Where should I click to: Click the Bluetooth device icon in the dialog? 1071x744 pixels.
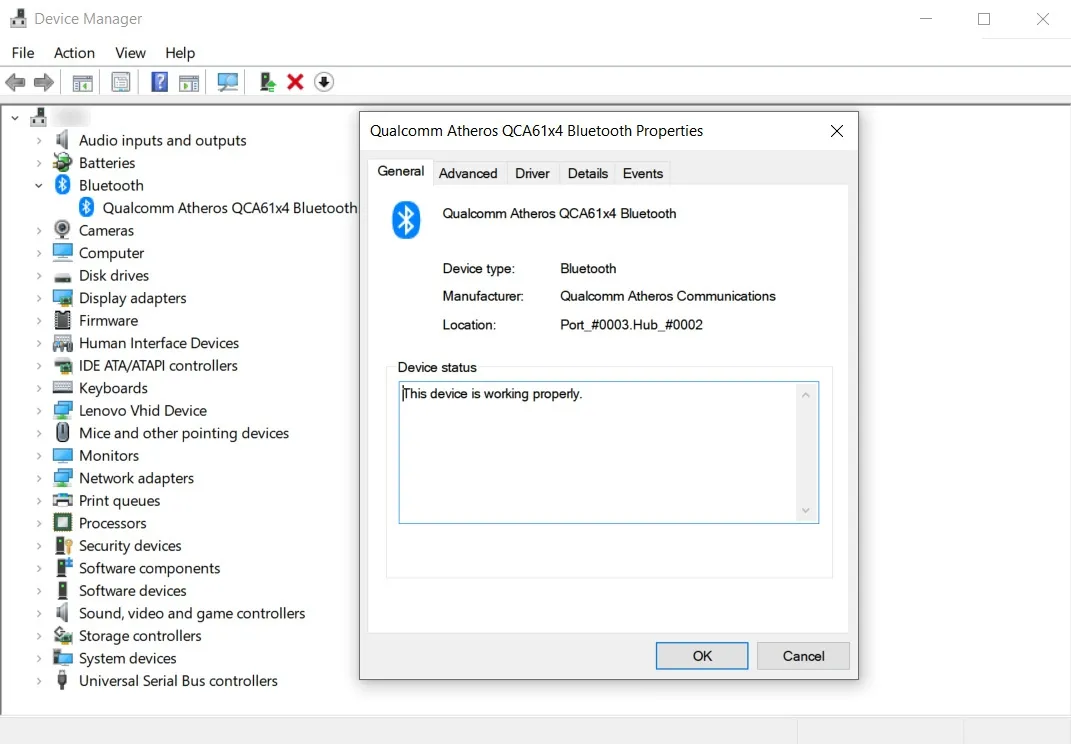click(x=405, y=222)
